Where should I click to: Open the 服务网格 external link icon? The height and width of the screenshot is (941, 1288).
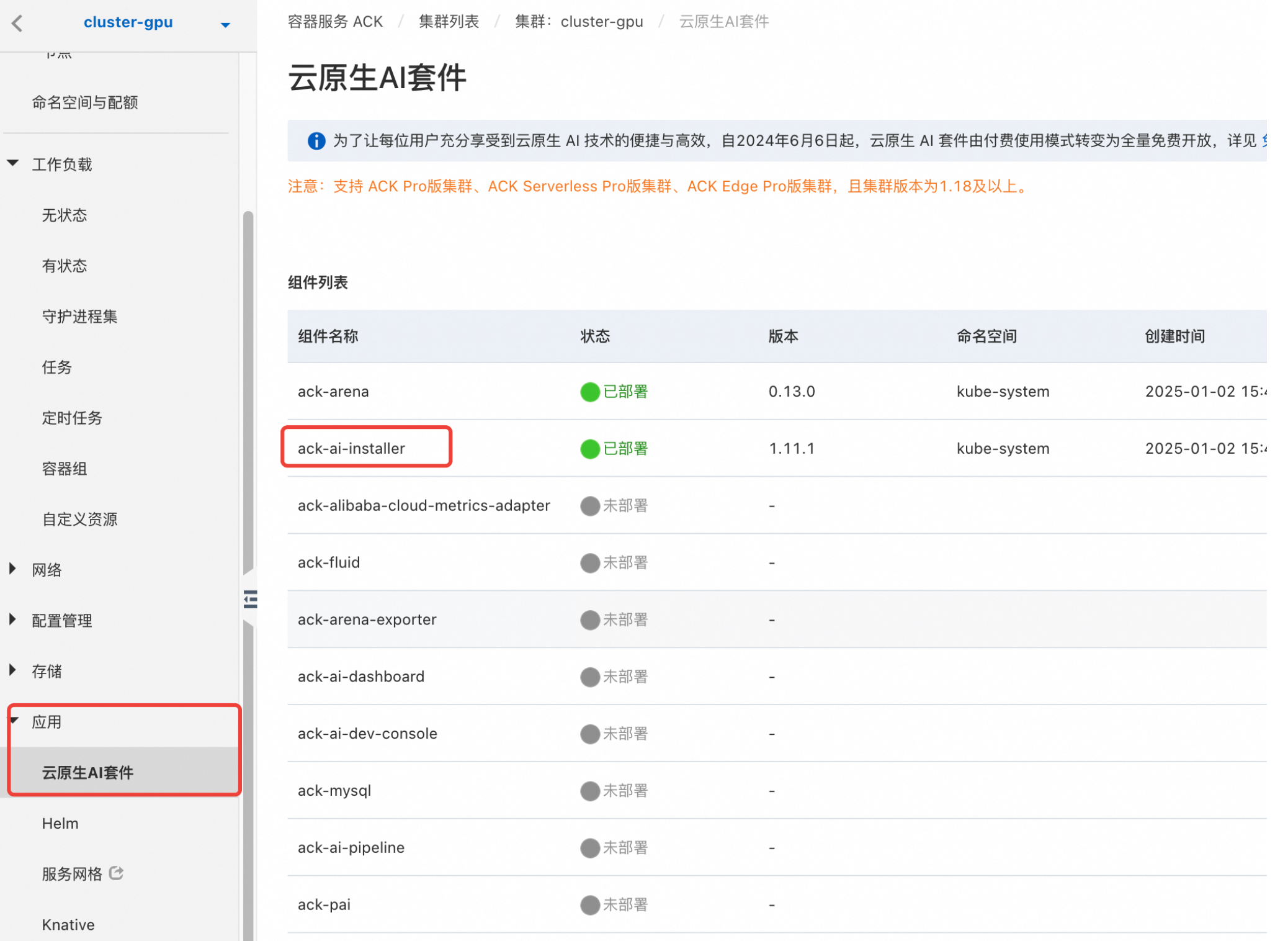(116, 873)
